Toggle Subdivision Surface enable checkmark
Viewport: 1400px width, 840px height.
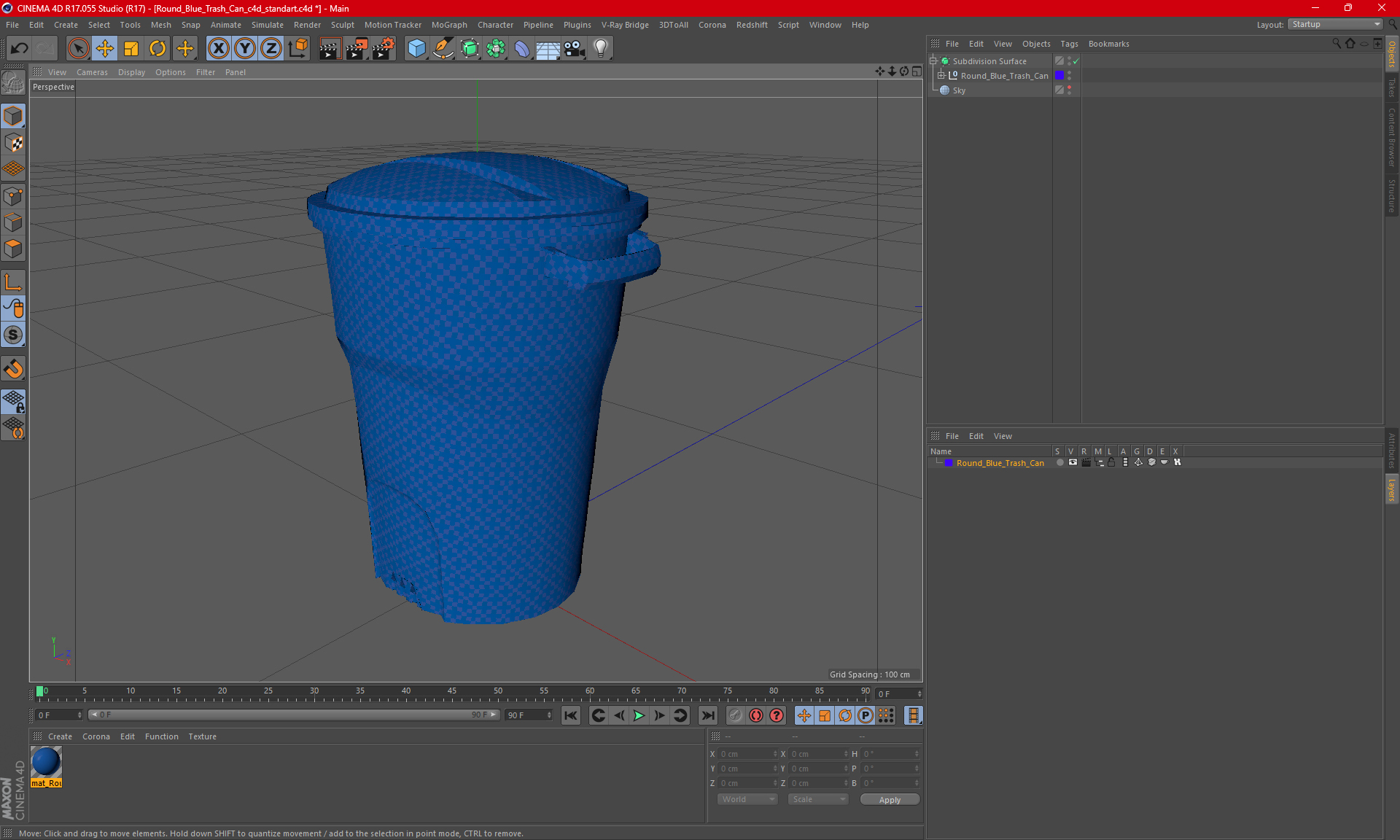click(1076, 61)
